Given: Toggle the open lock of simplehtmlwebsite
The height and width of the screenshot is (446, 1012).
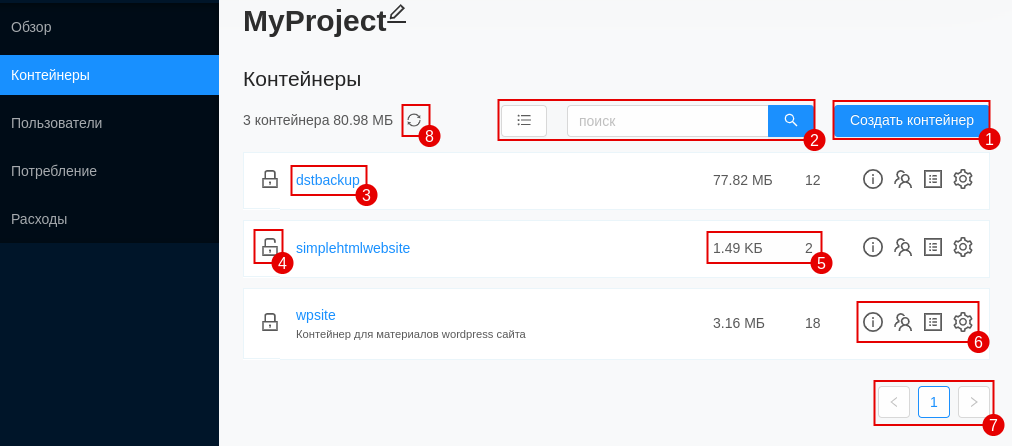Looking at the screenshot, I should click(269, 247).
